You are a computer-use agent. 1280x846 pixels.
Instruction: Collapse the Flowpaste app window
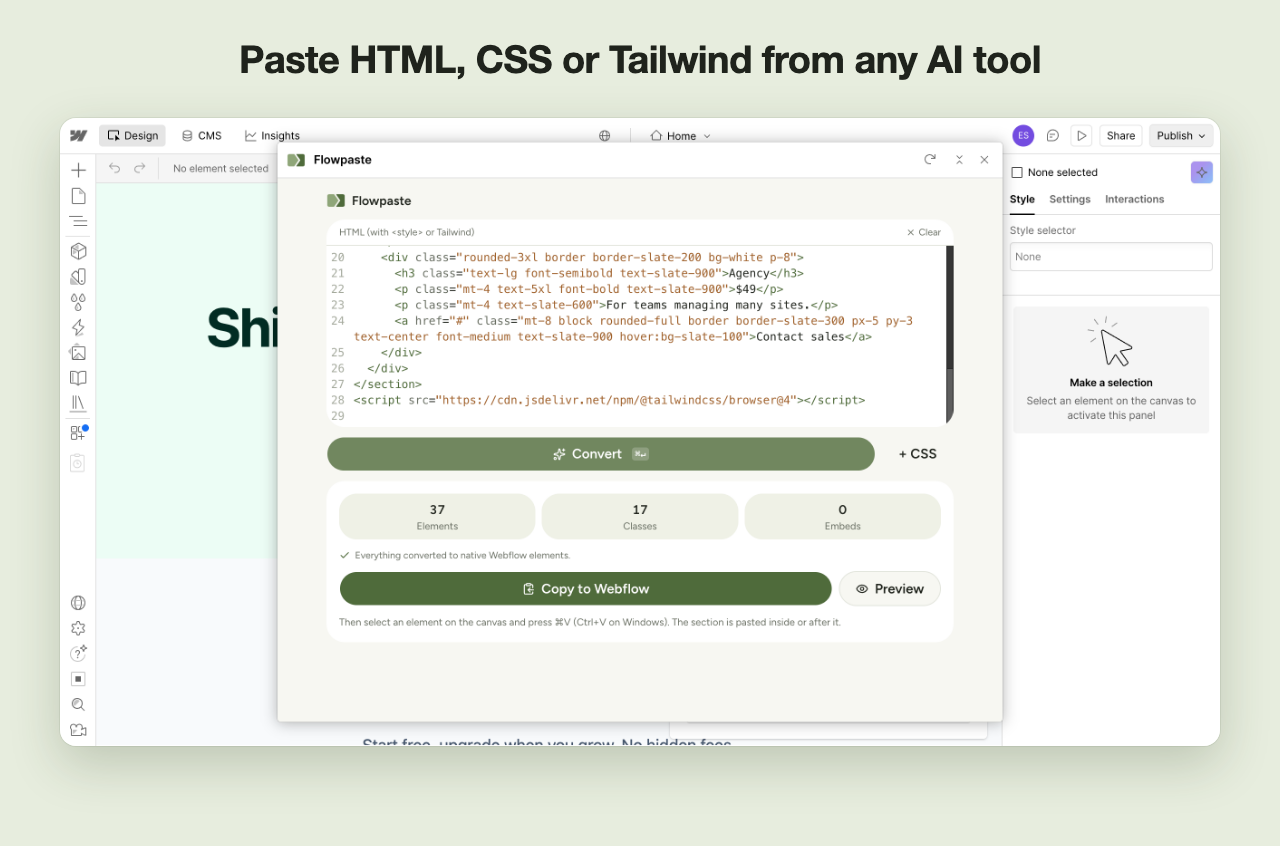click(x=959, y=160)
